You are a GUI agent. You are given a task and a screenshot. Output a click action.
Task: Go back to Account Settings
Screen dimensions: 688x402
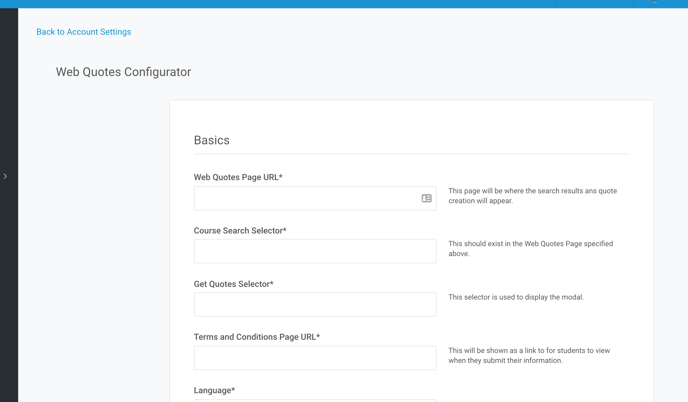[83, 32]
